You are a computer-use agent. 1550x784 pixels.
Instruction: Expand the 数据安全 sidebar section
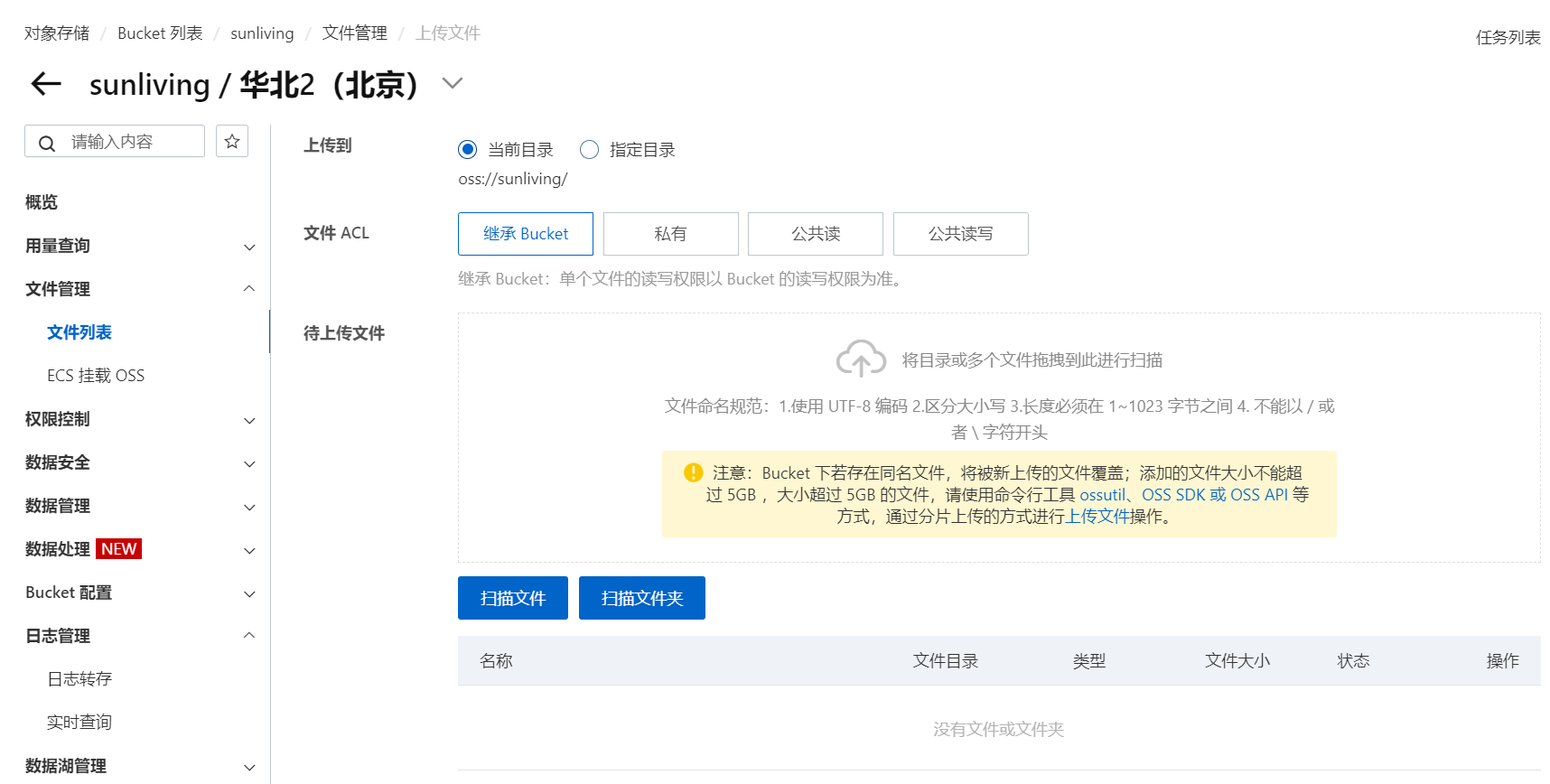[x=250, y=463]
